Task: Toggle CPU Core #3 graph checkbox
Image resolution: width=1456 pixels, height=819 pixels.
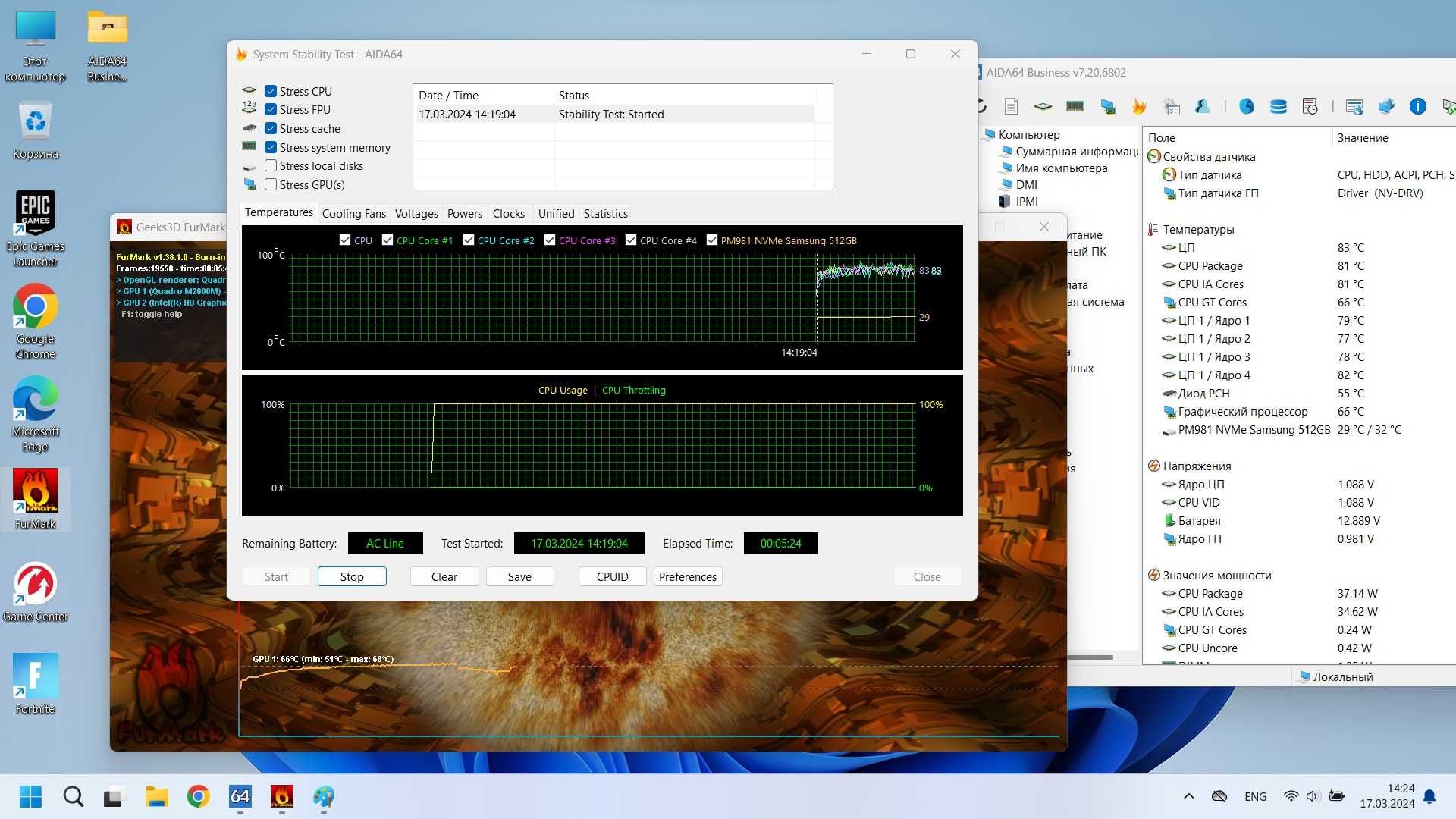Action: click(550, 240)
